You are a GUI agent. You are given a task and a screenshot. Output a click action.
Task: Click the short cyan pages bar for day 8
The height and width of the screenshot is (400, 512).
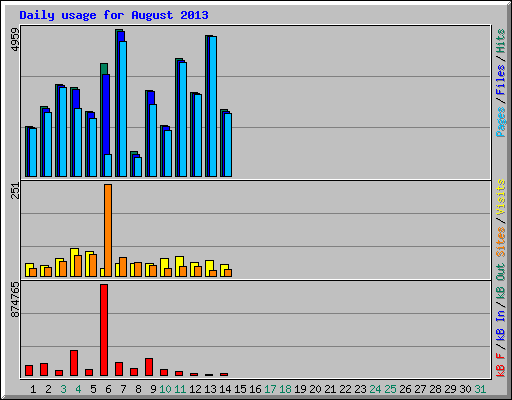pyautogui.click(x=138, y=167)
